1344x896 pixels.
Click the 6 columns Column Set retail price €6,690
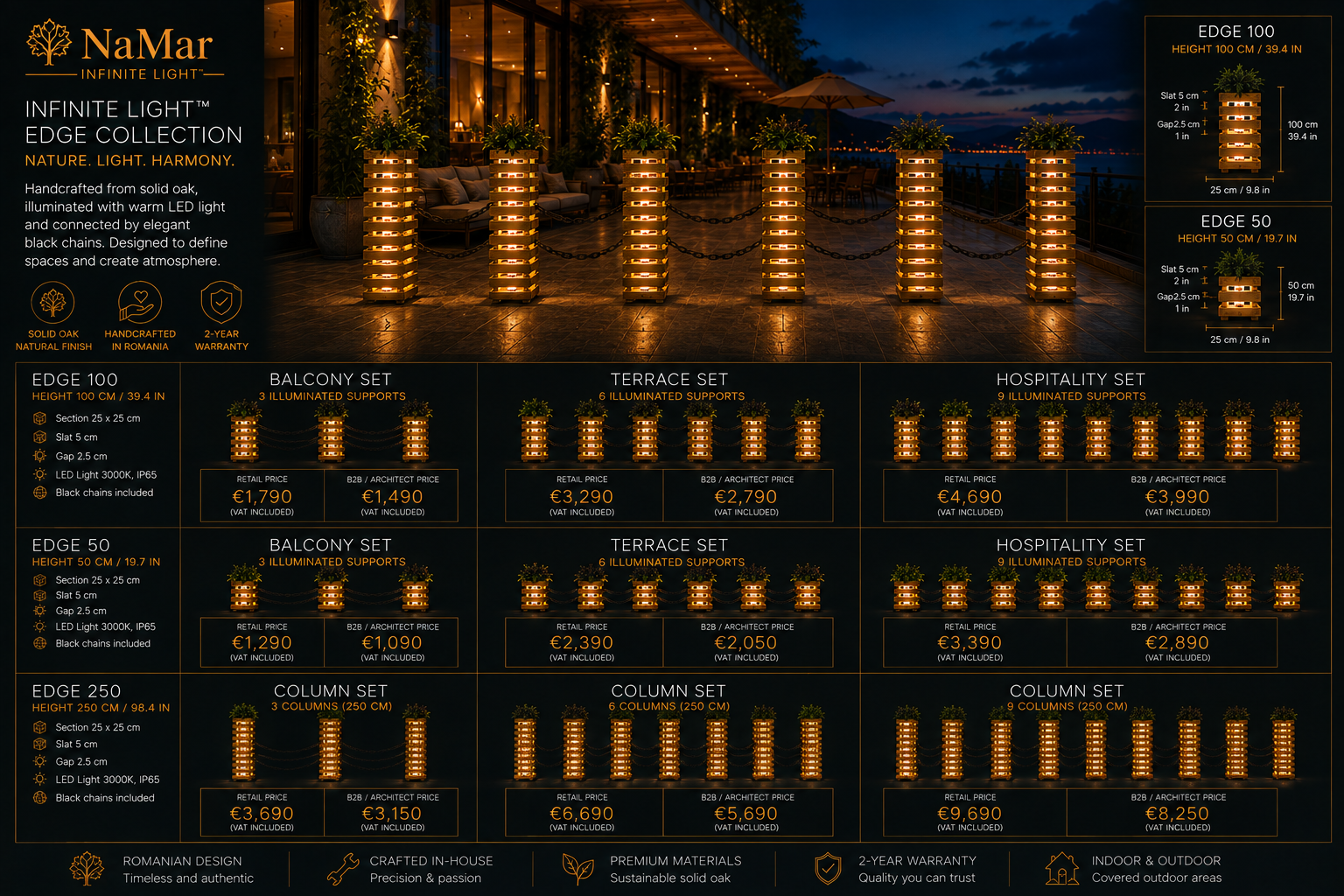tap(582, 814)
